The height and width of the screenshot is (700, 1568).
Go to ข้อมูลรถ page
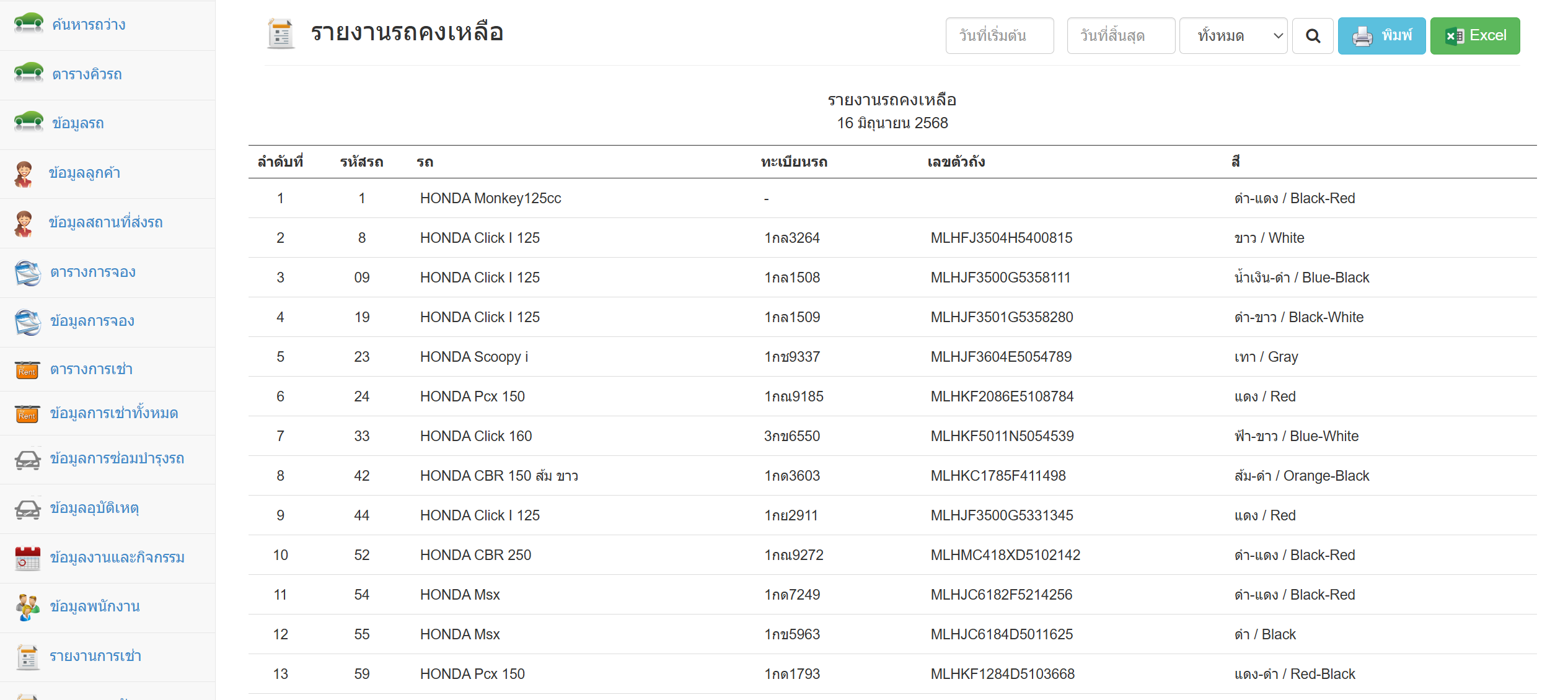tap(78, 123)
